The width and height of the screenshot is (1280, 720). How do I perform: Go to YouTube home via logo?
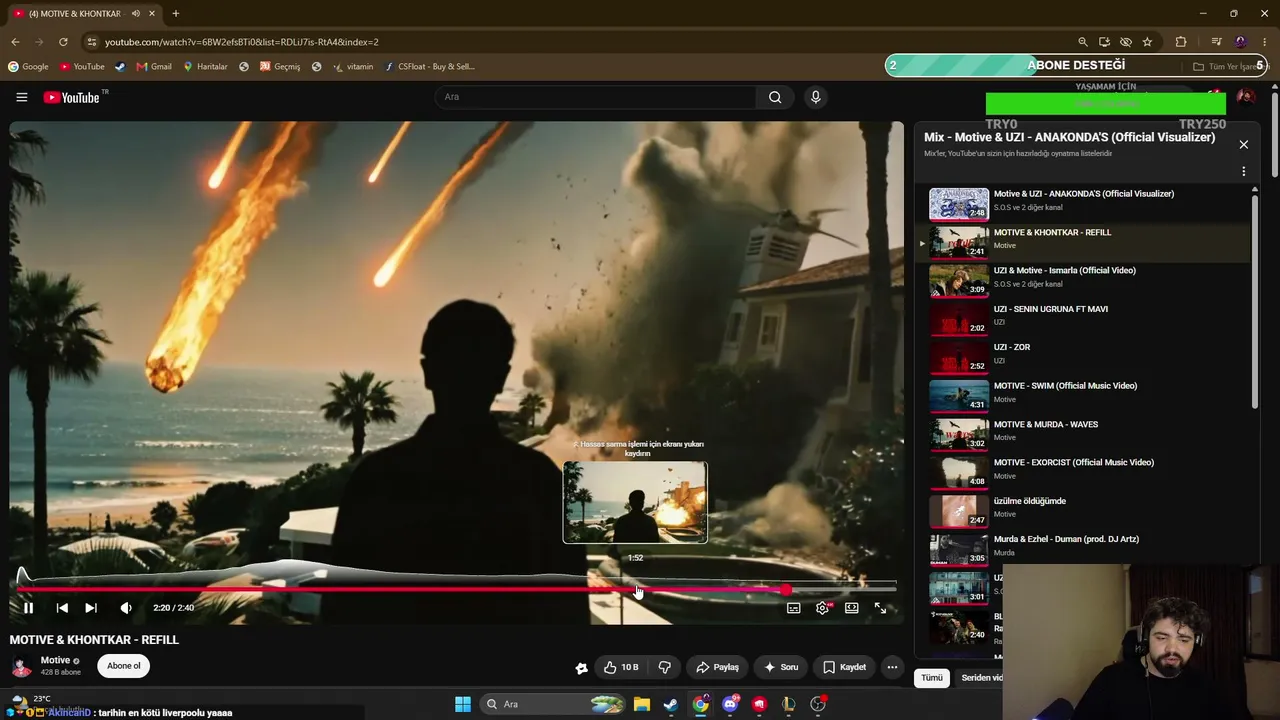(72, 97)
